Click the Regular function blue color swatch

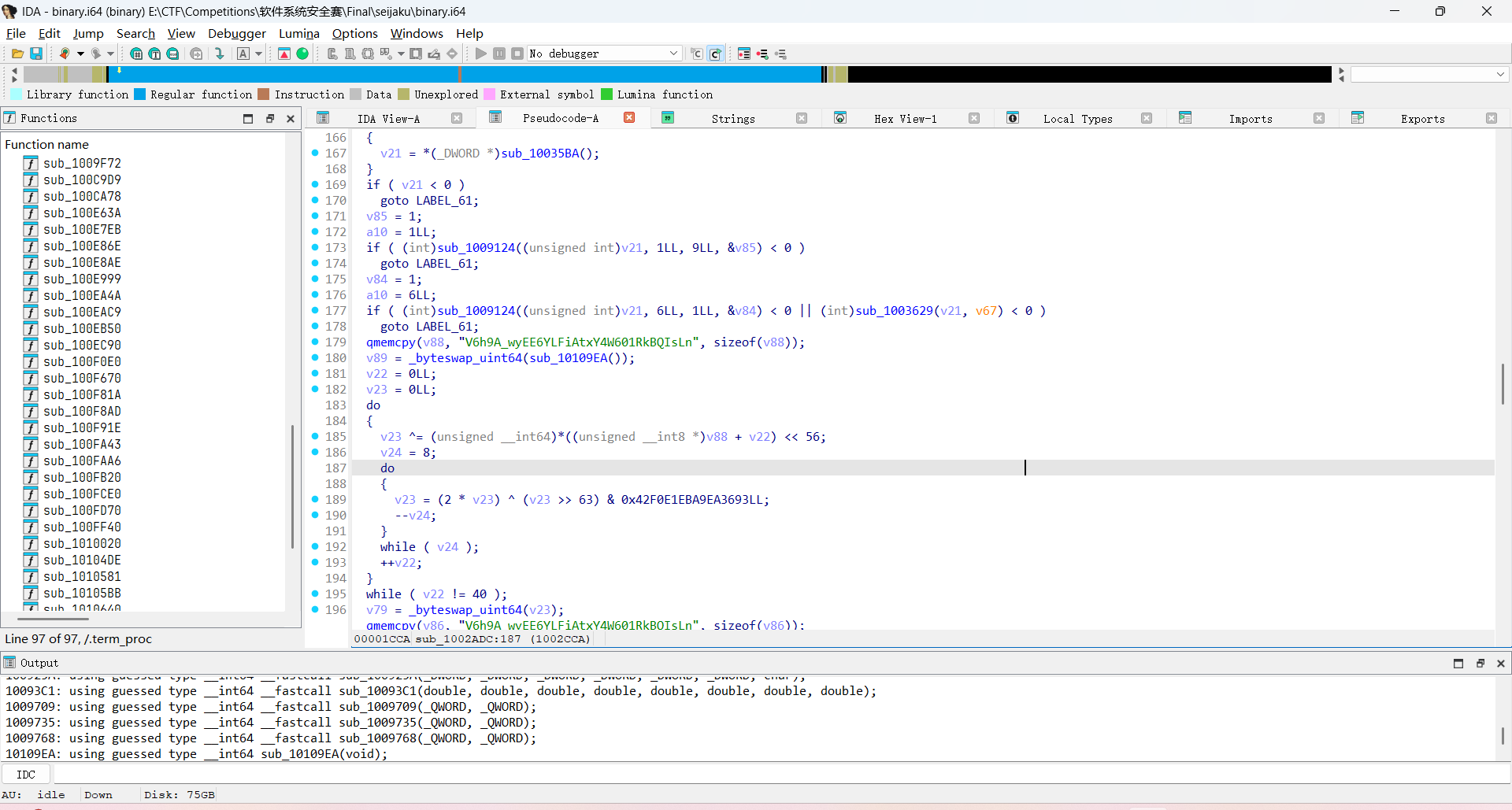click(x=140, y=94)
